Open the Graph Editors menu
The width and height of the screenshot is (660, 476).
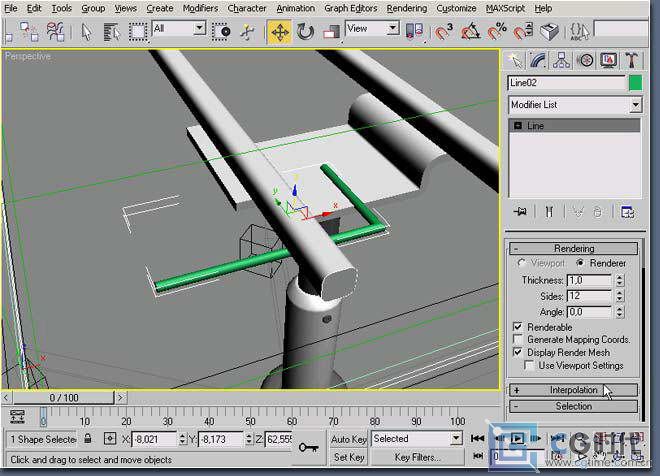351,8
